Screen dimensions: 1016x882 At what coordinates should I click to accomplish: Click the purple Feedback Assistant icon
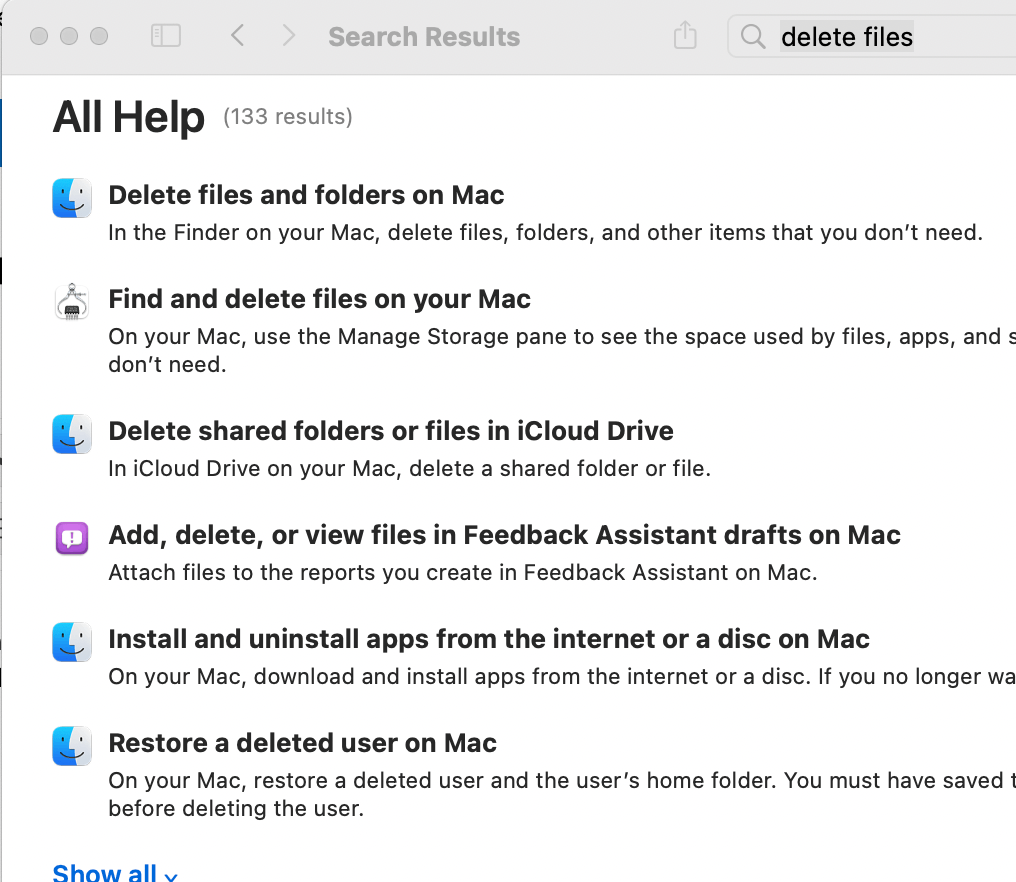click(x=72, y=538)
